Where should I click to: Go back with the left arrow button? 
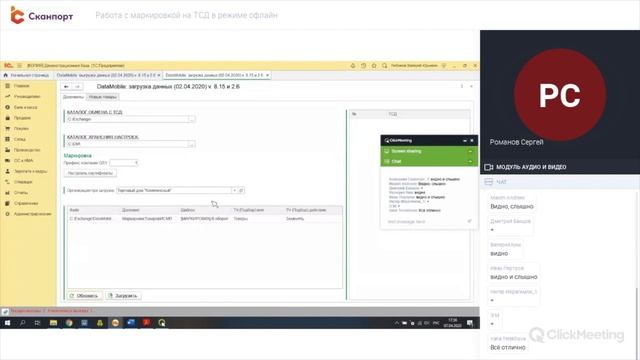pos(66,87)
